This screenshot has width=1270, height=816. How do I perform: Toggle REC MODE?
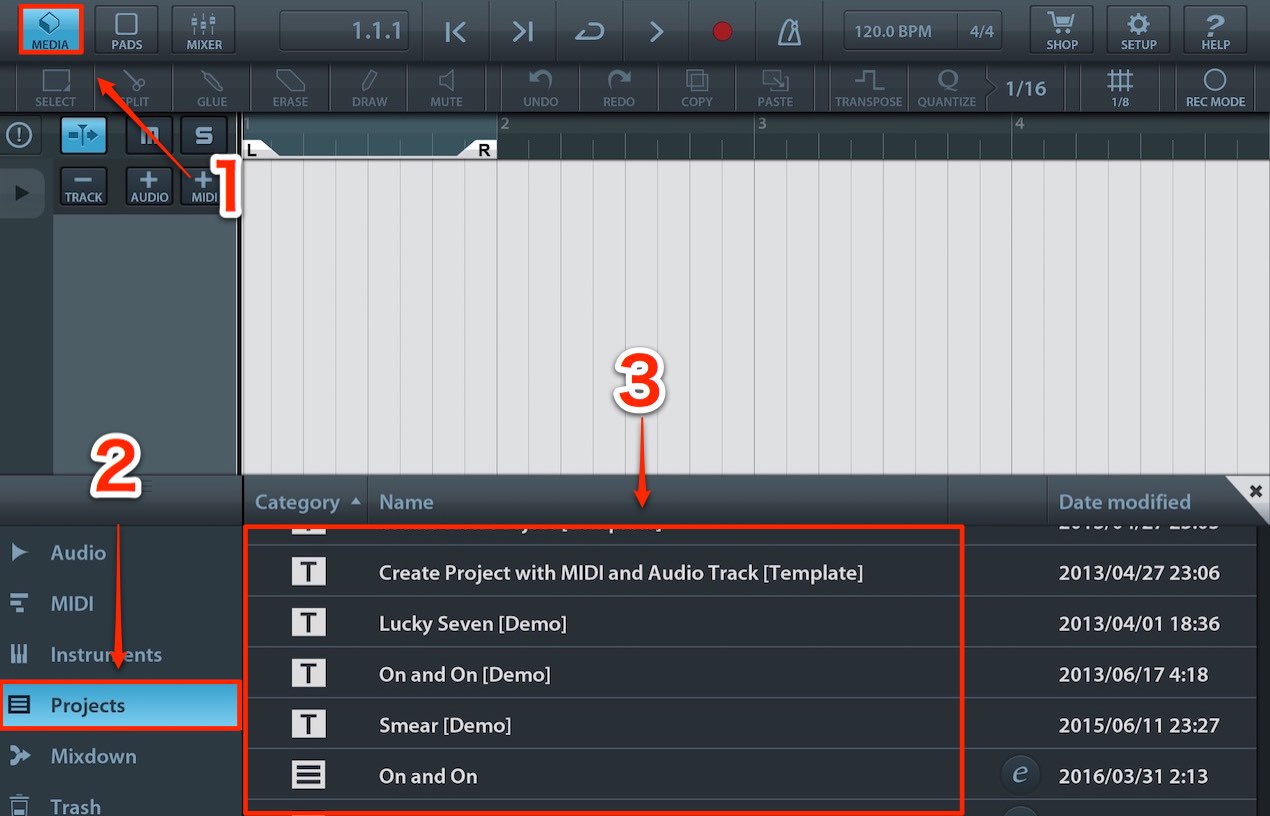pos(1215,88)
